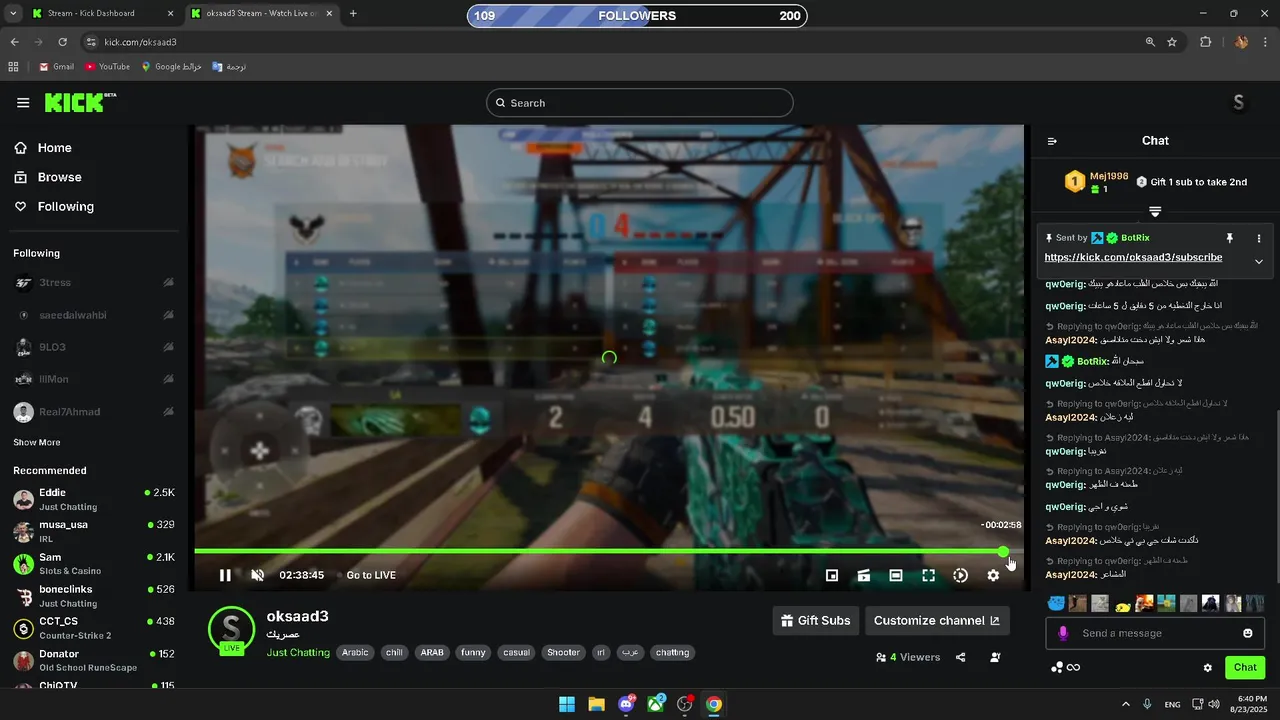Unmute the video player volume
1280x720 pixels.
257,575
